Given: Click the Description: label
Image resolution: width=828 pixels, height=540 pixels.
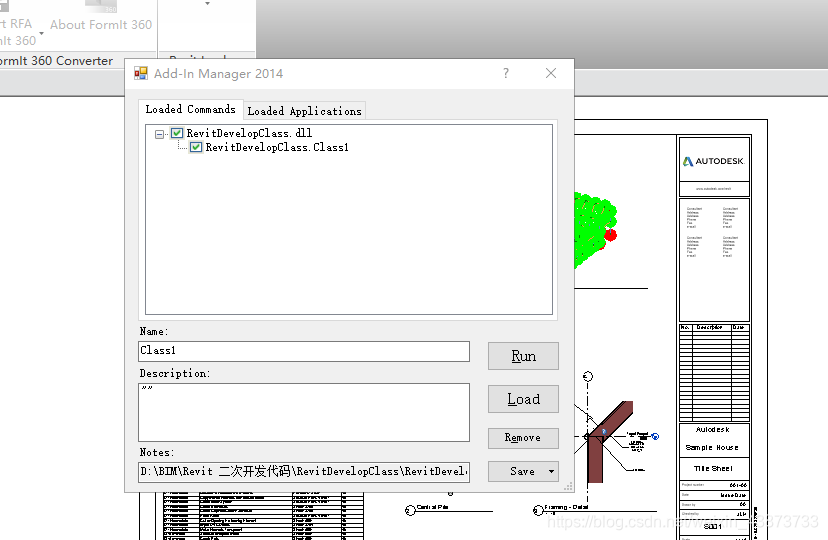Looking at the screenshot, I should point(175,373).
